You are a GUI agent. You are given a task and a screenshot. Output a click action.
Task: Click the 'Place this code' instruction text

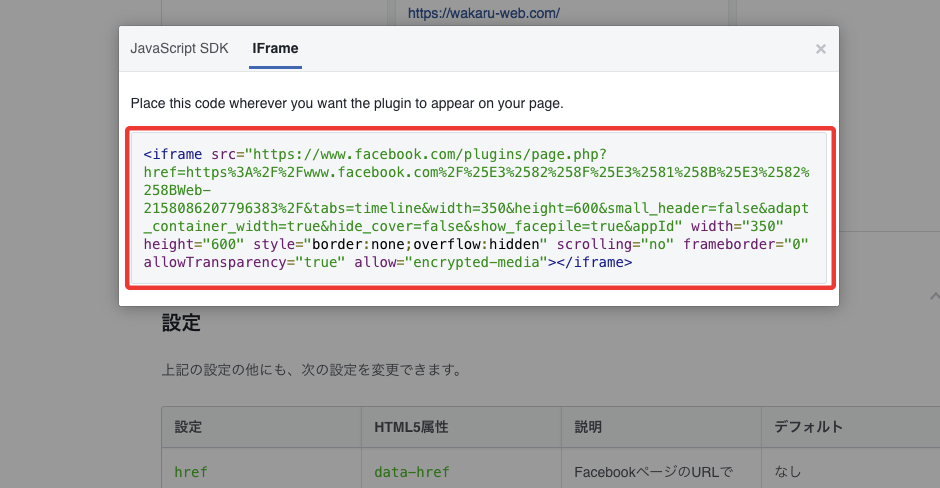point(347,103)
